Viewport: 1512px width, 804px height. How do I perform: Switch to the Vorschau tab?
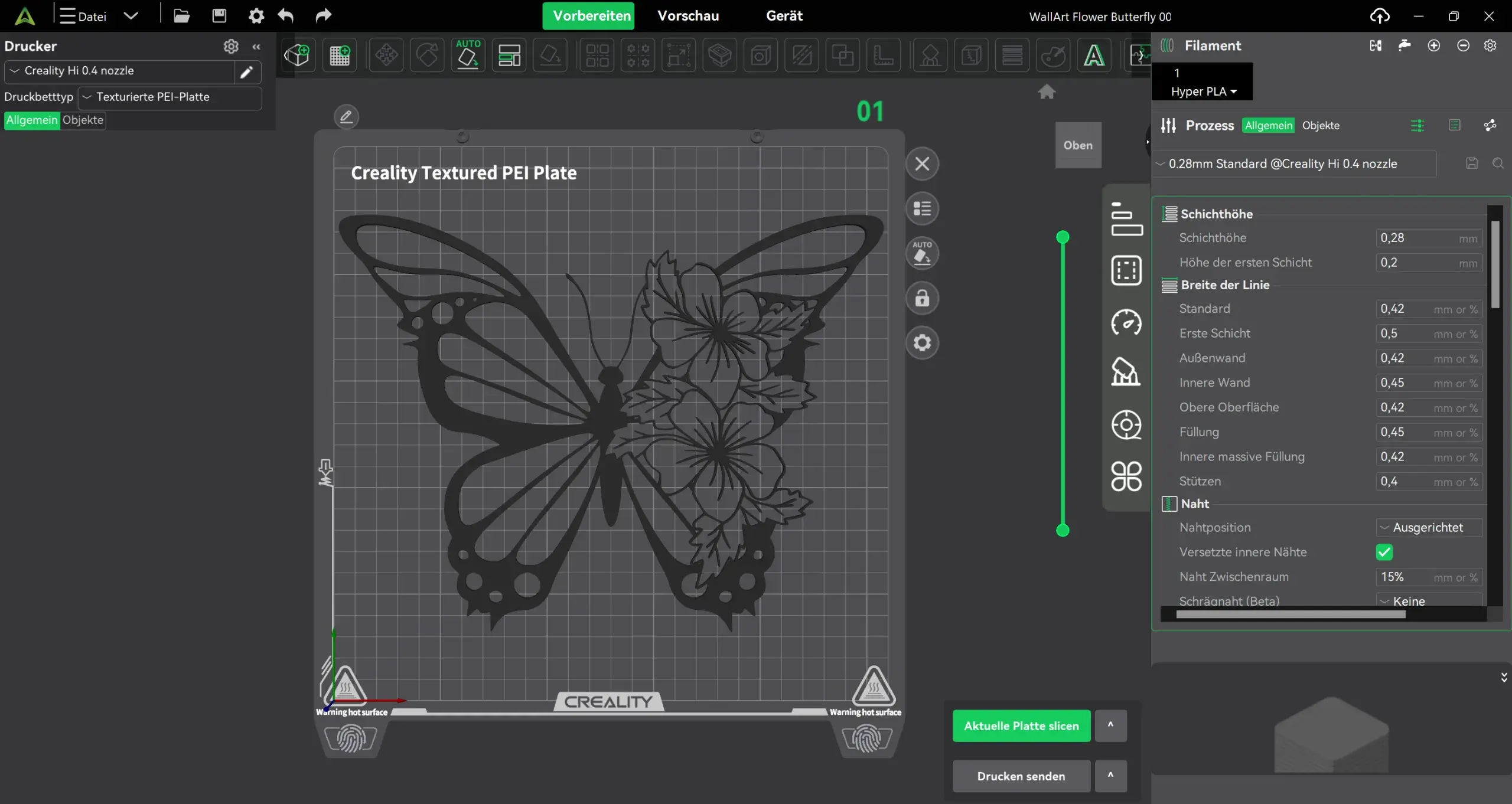(688, 16)
